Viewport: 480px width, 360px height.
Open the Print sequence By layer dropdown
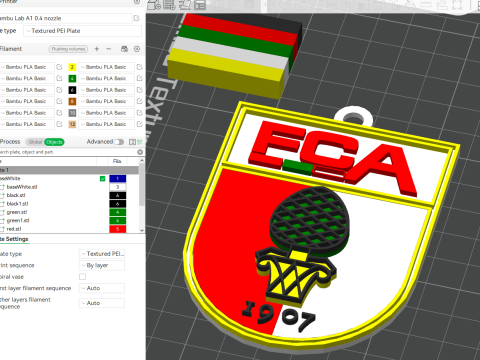click(102, 266)
